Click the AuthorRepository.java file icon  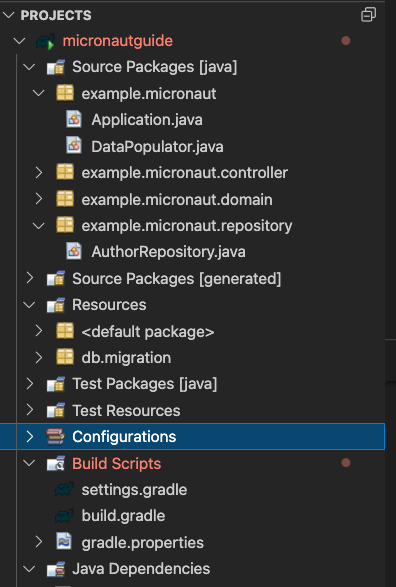point(74,252)
